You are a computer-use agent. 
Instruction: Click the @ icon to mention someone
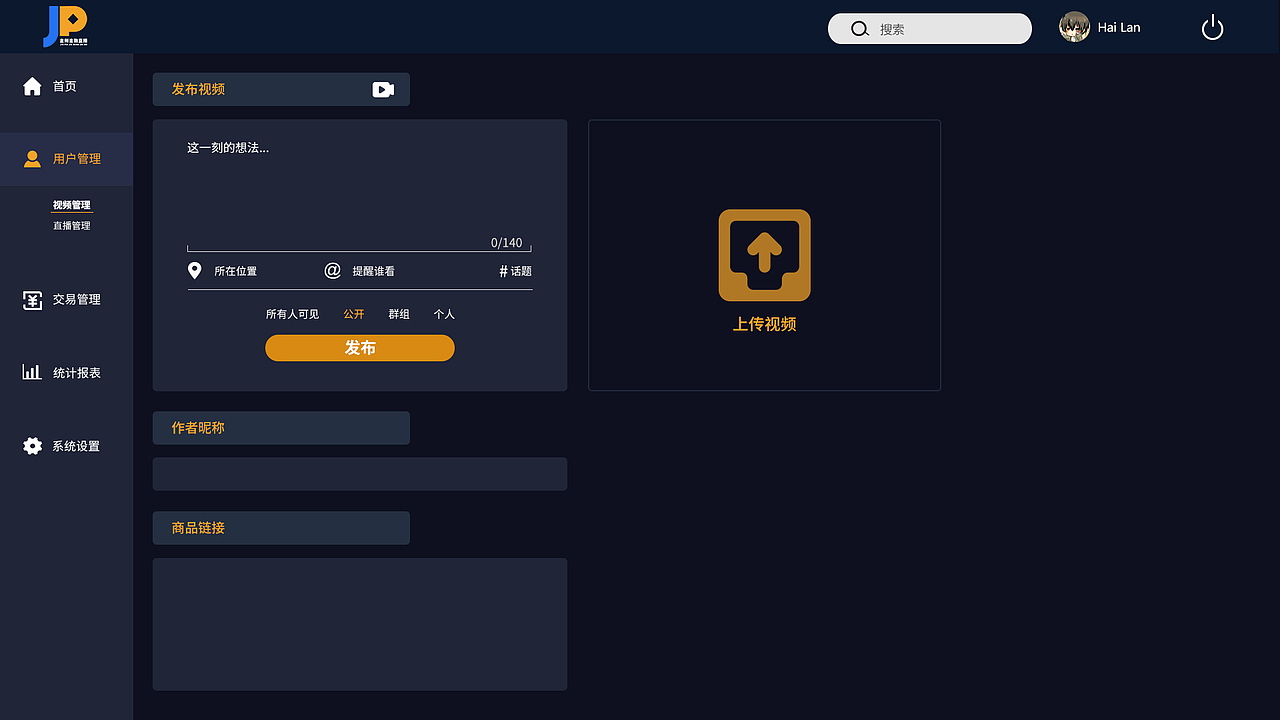tap(331, 270)
